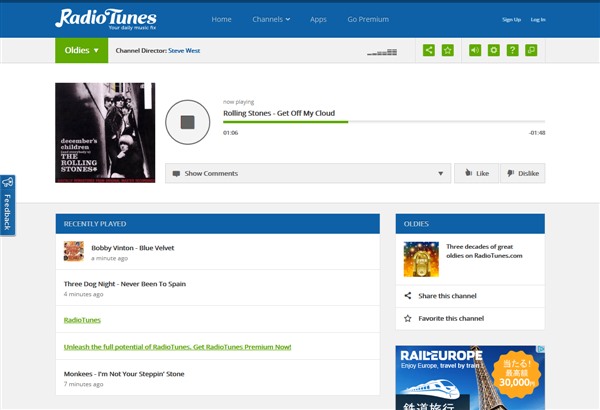Click the thumbs-down Dislike button
The image size is (600, 410).
(523, 173)
